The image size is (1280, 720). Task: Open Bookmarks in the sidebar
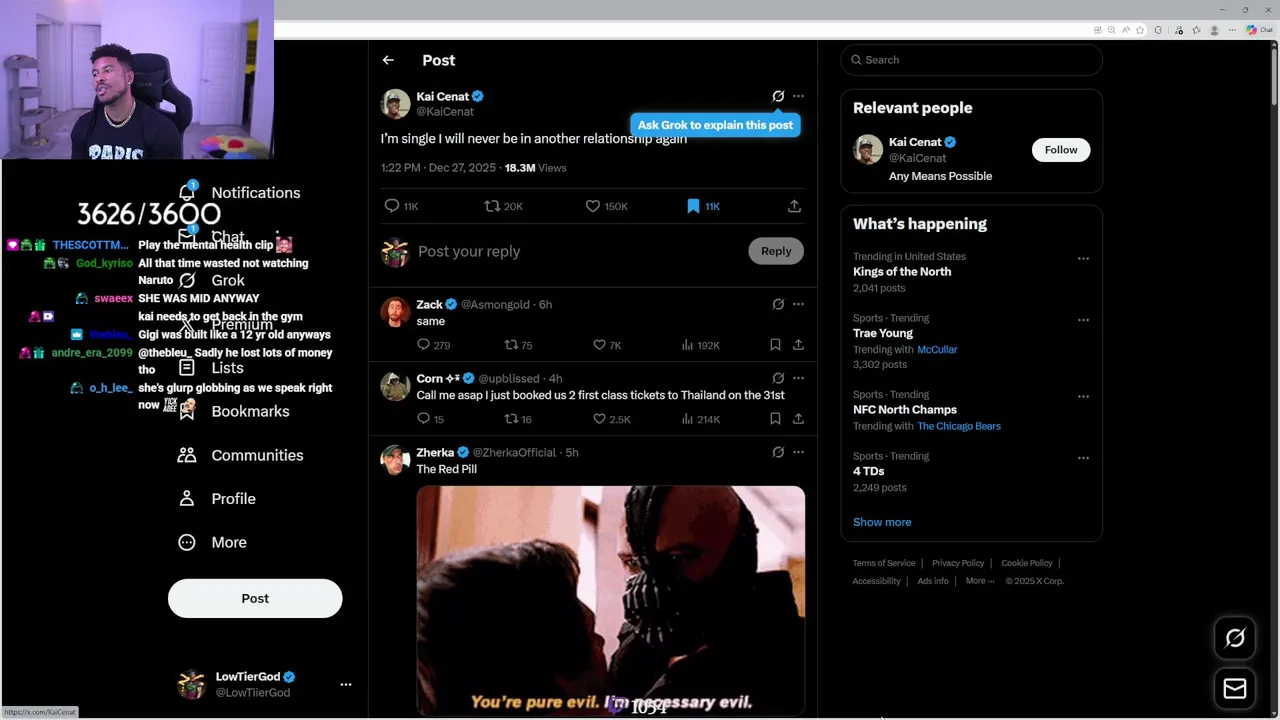234,412
